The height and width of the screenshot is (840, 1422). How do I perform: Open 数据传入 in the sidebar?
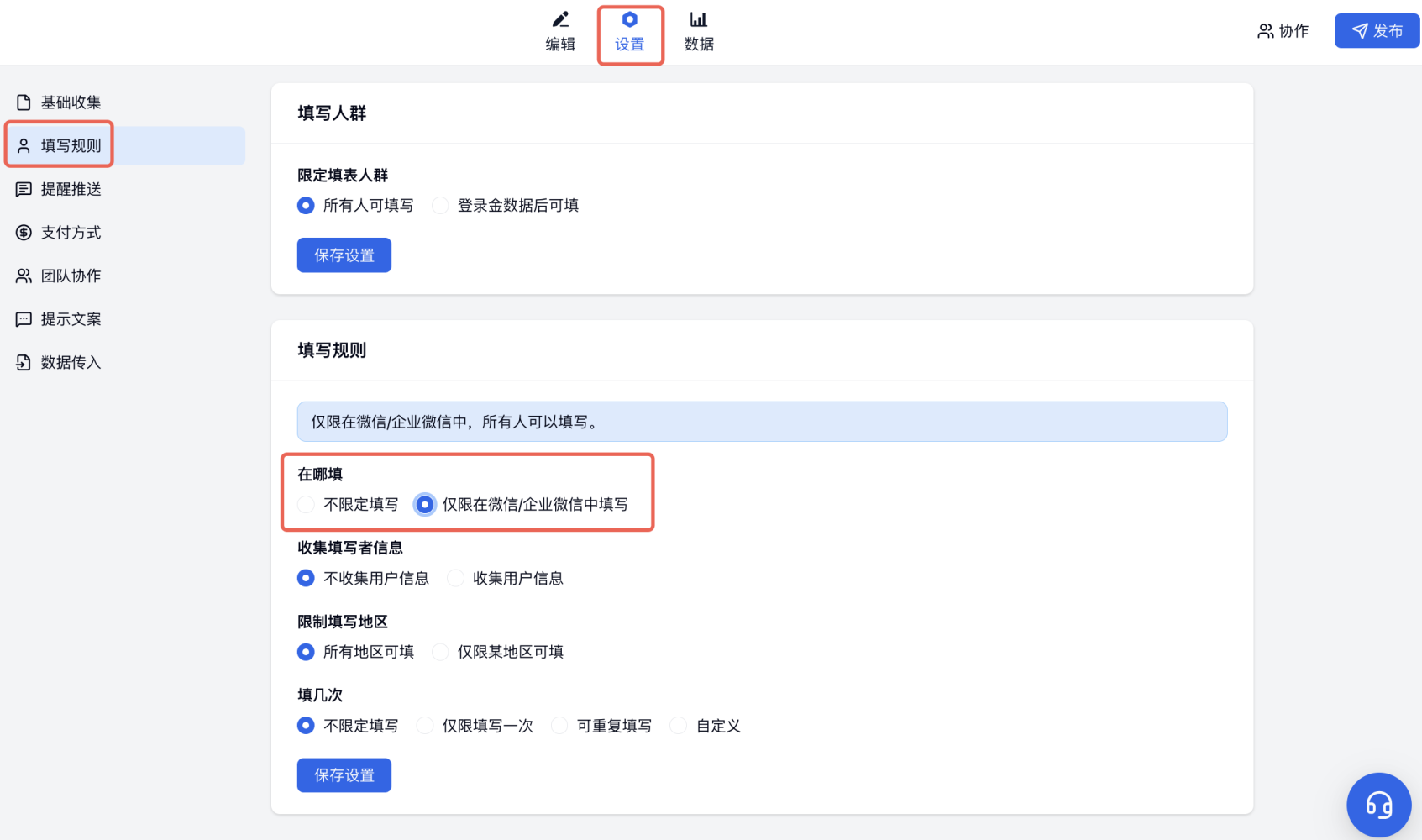pos(126,362)
